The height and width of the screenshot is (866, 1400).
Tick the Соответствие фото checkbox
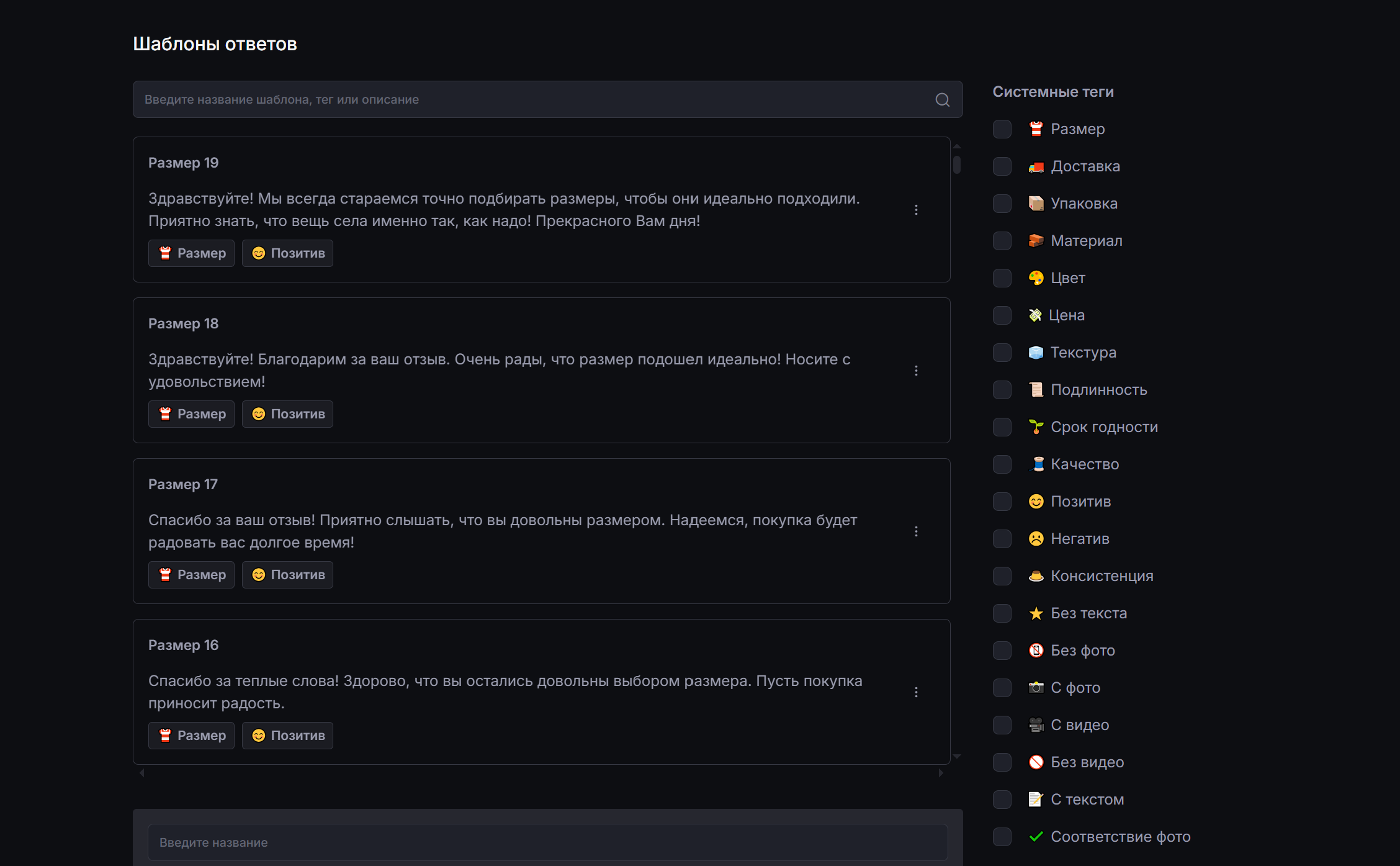1002,837
